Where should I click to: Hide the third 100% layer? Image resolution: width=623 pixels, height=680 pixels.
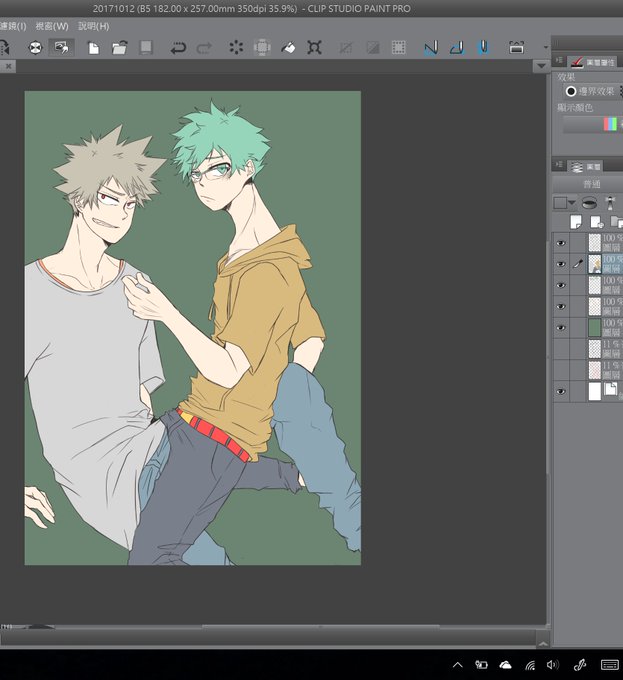pyautogui.click(x=561, y=285)
